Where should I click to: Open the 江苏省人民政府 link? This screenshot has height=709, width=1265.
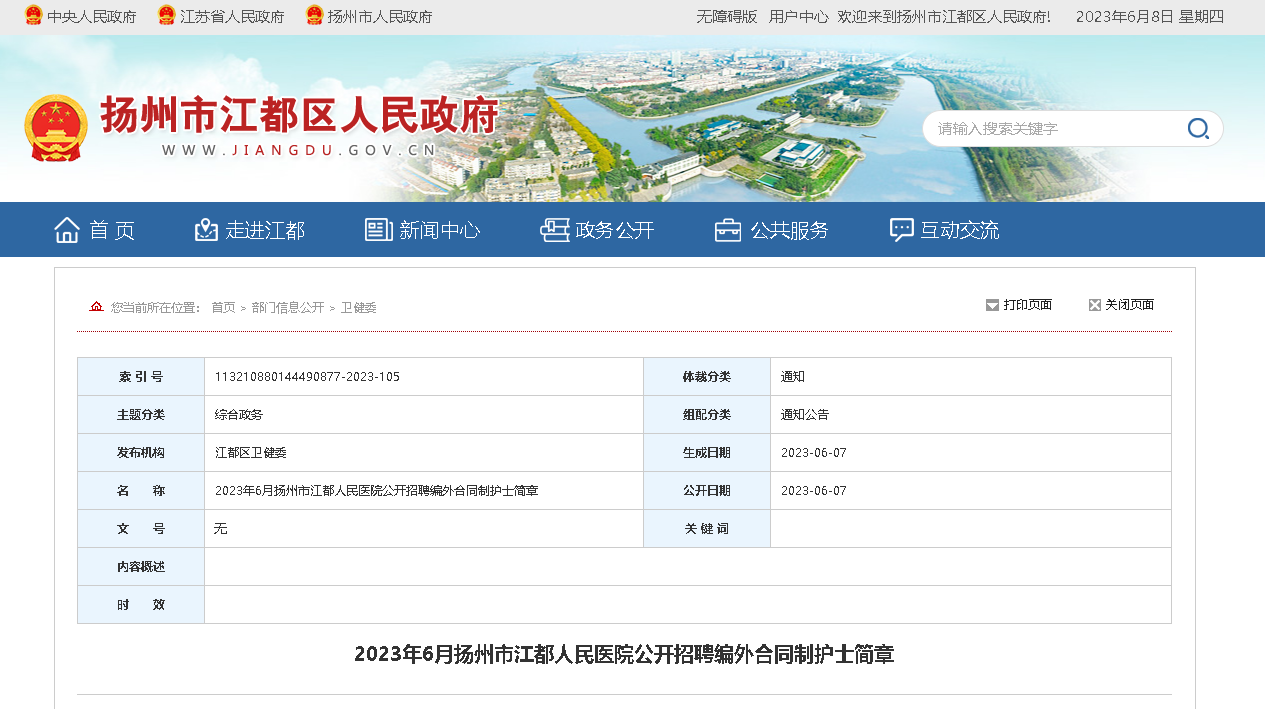pos(231,17)
